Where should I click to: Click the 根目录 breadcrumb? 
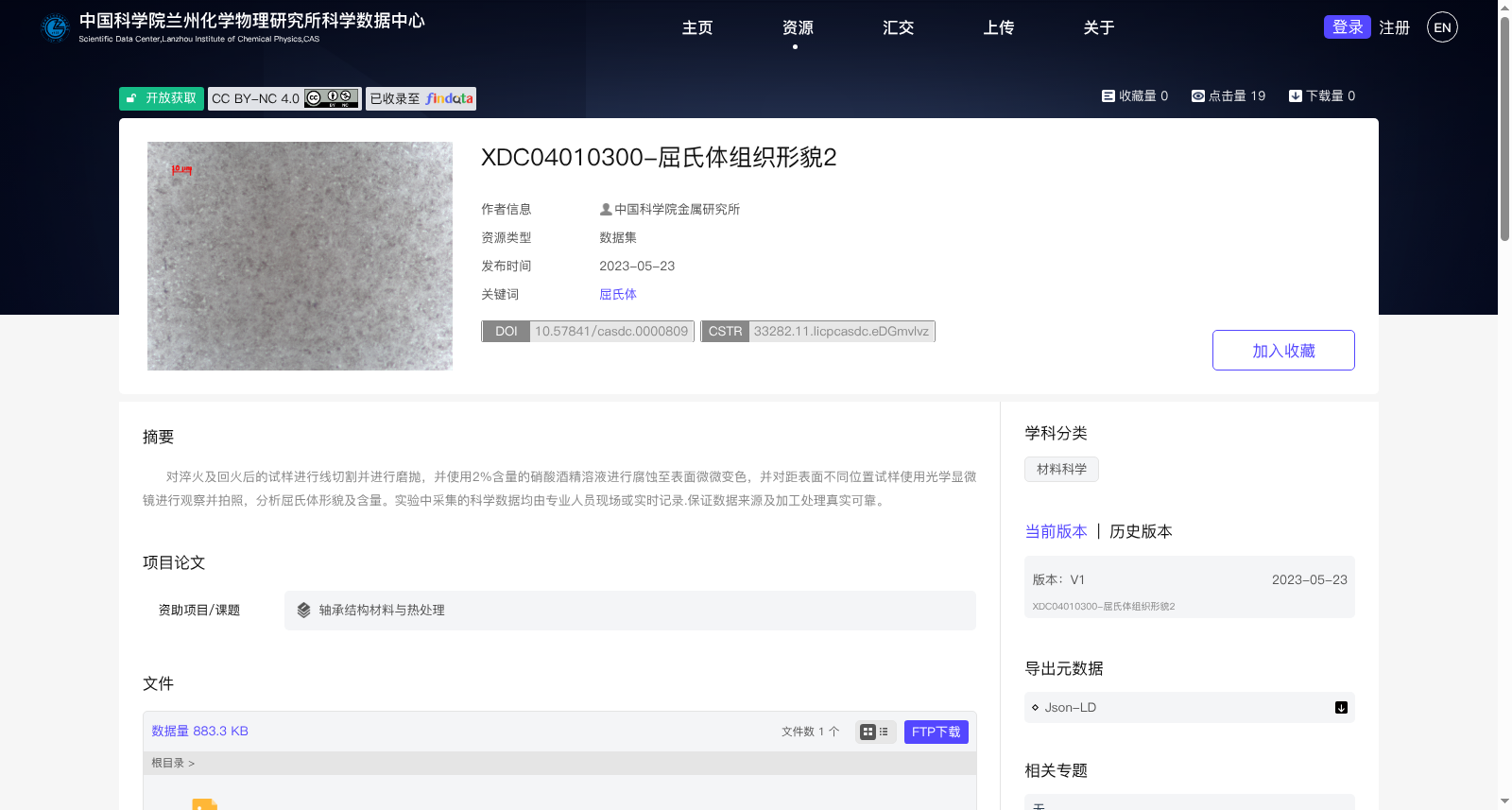tap(167, 763)
